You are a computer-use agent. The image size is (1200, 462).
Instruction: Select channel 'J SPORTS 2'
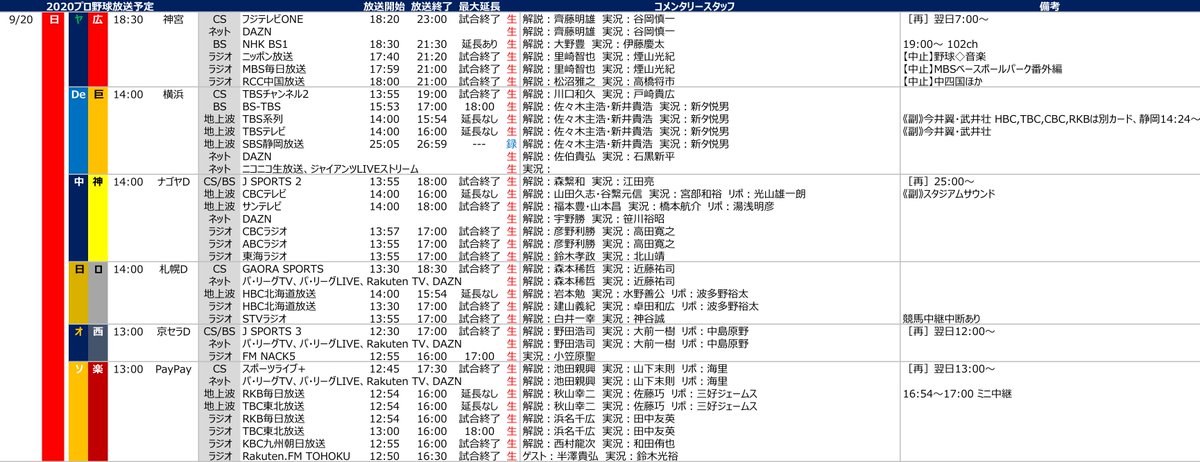pyautogui.click(x=272, y=182)
